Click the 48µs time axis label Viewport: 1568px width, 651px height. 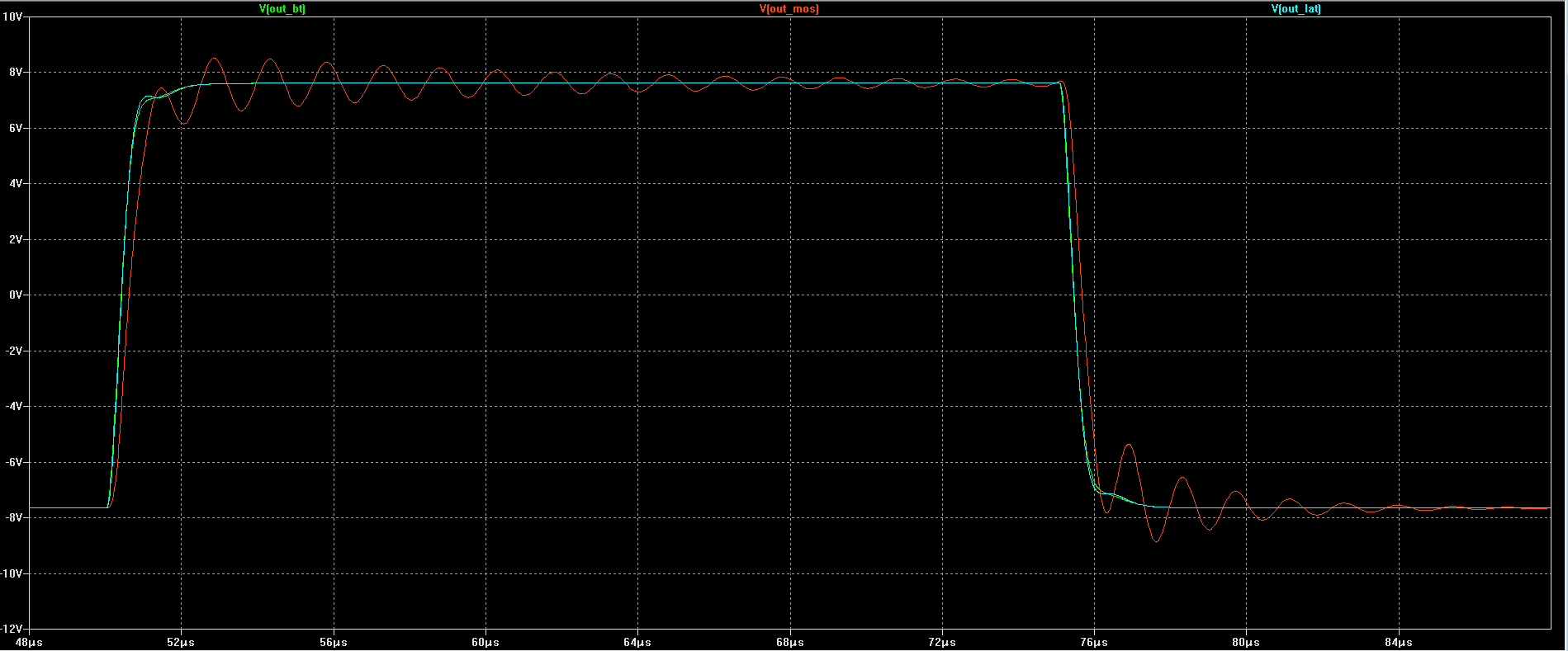[29, 642]
